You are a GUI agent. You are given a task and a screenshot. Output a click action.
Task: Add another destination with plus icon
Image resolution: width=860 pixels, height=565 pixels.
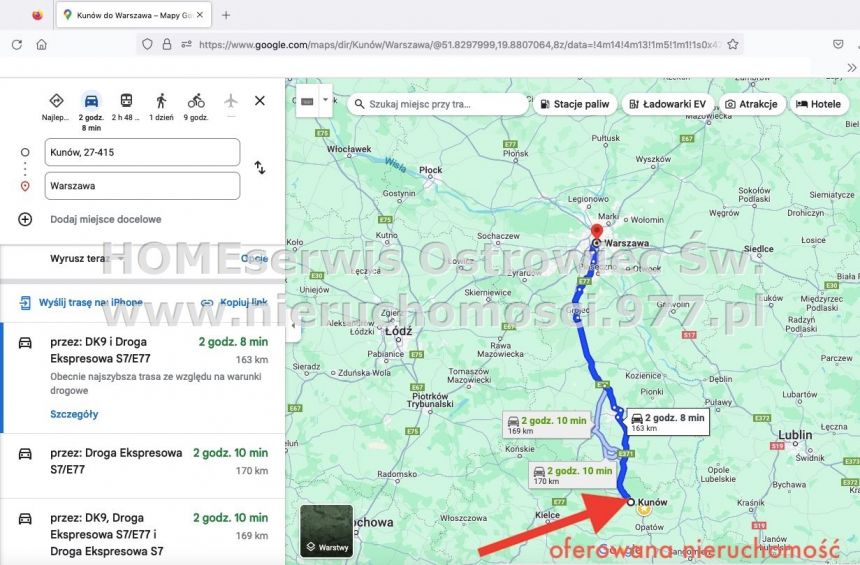(x=25, y=219)
